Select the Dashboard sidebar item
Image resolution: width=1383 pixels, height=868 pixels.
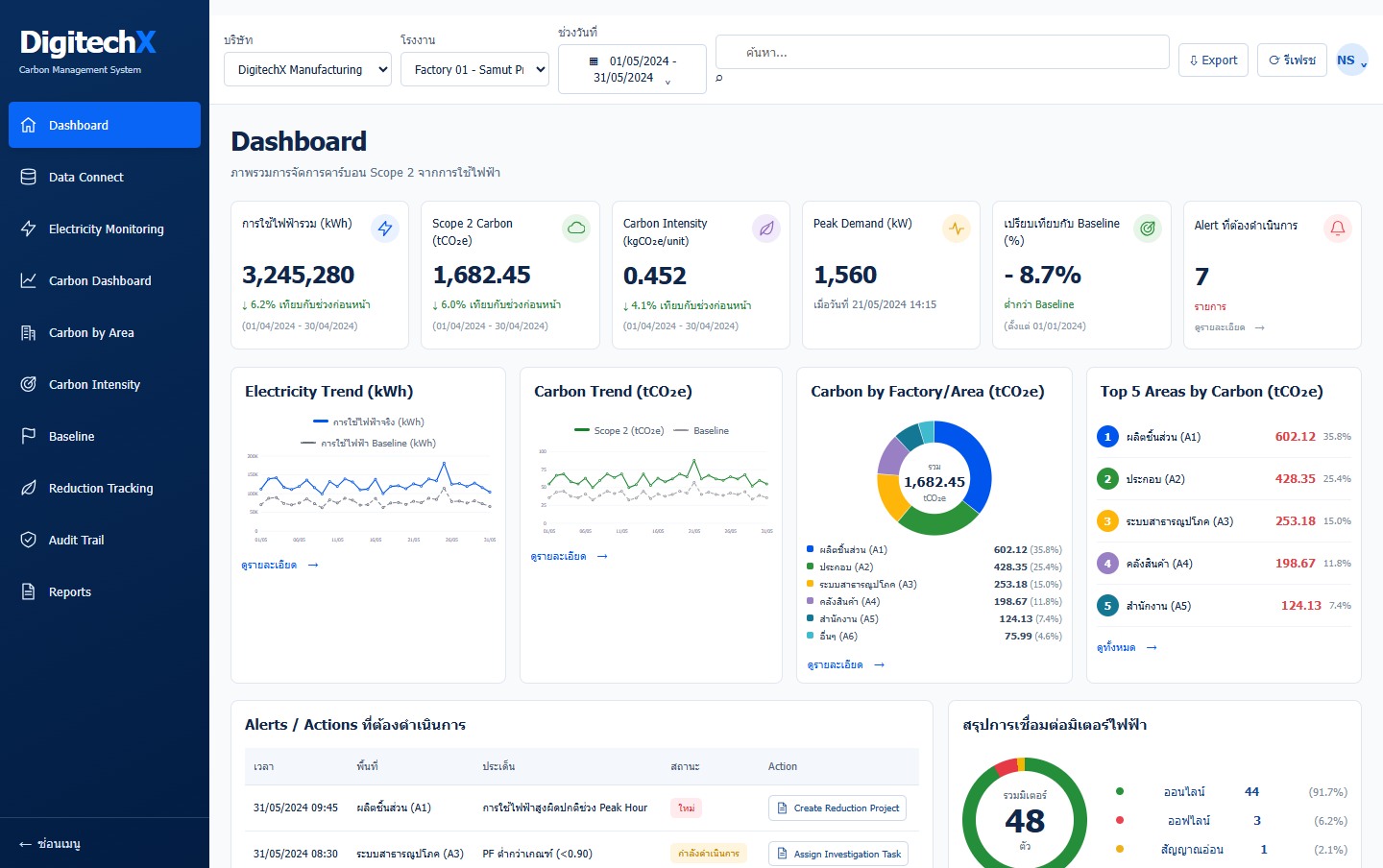(x=105, y=125)
